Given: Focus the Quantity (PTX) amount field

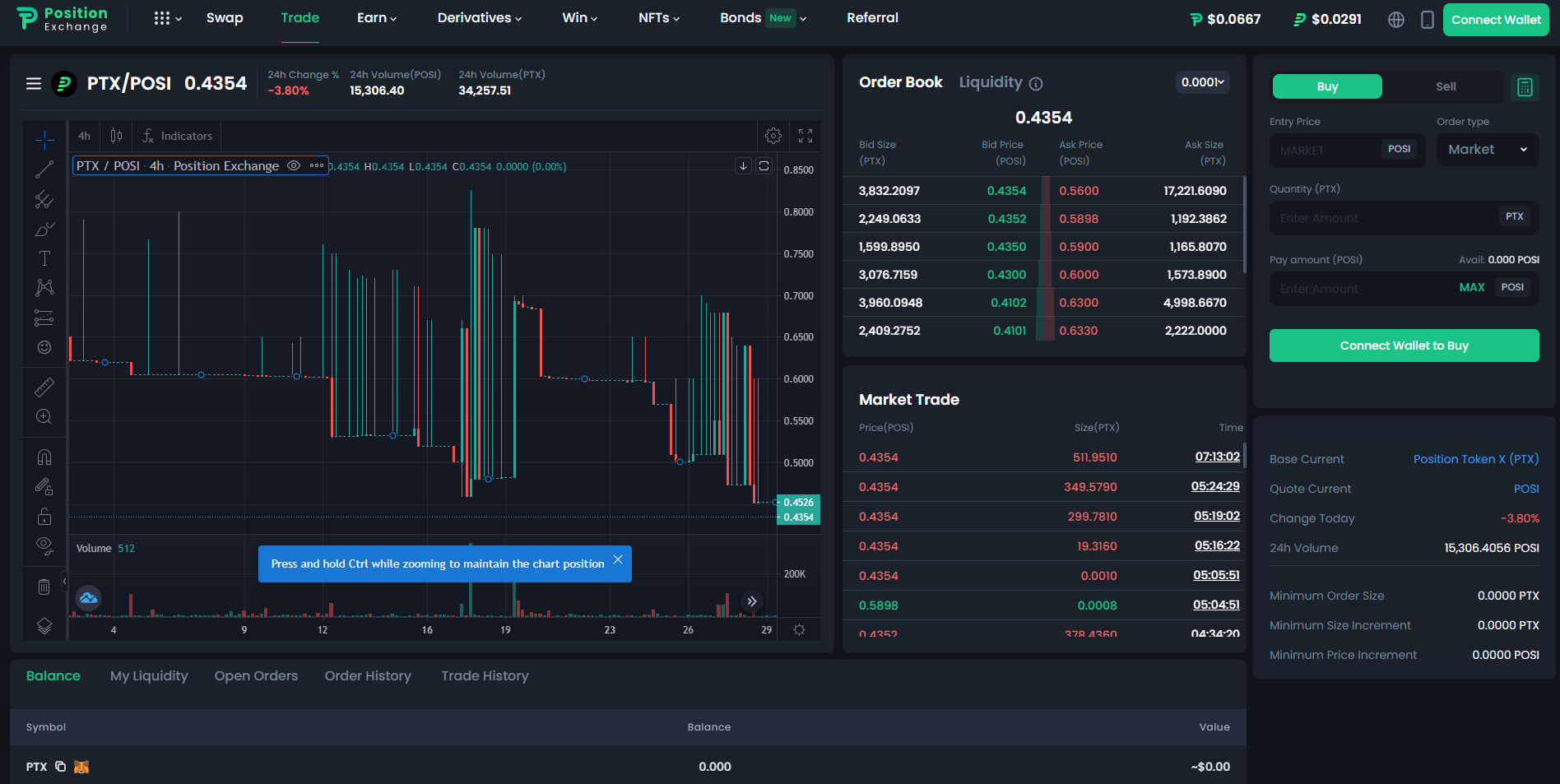Looking at the screenshot, I should (1404, 218).
